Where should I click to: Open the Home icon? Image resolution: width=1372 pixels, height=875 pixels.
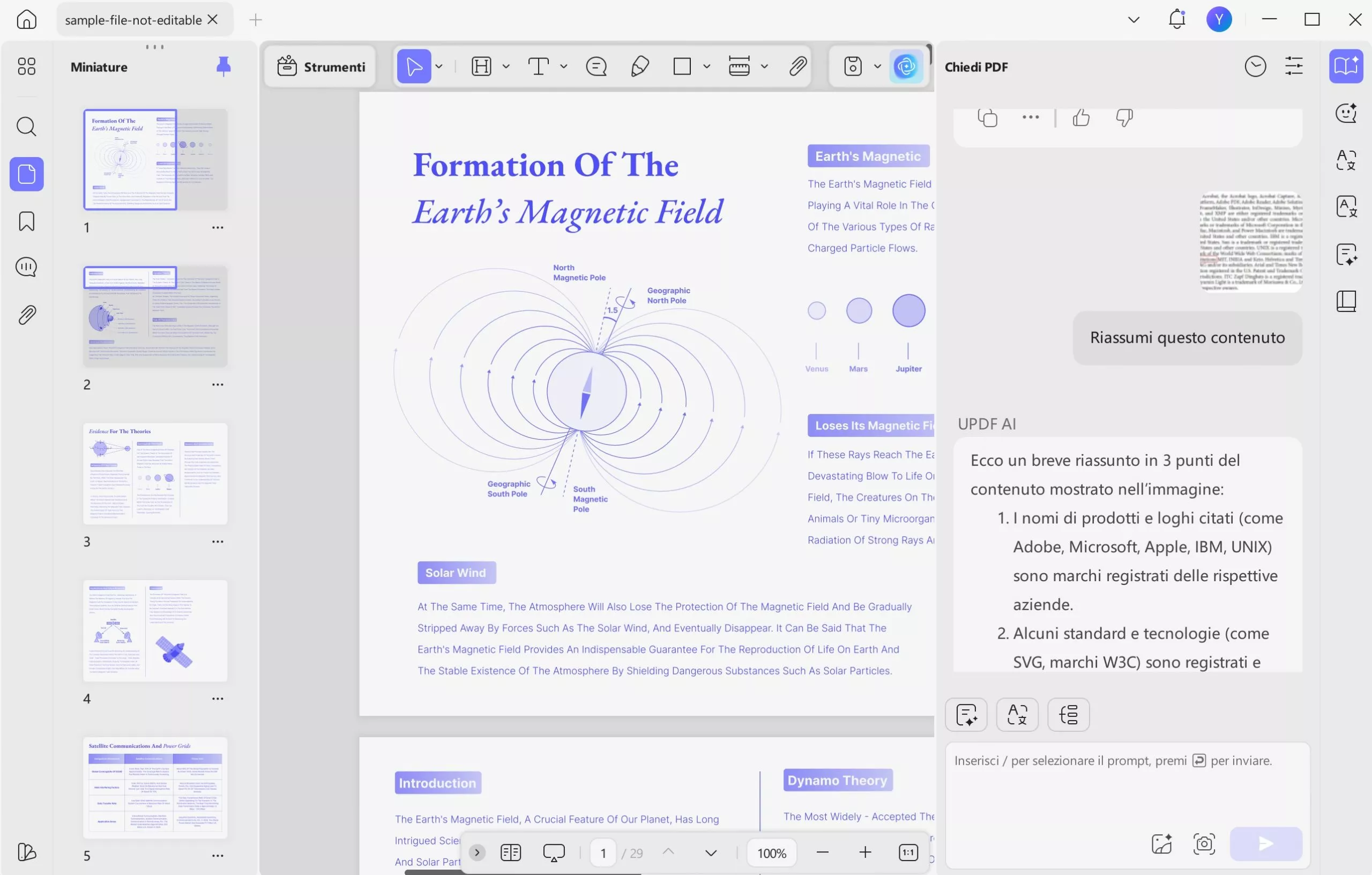point(26,19)
